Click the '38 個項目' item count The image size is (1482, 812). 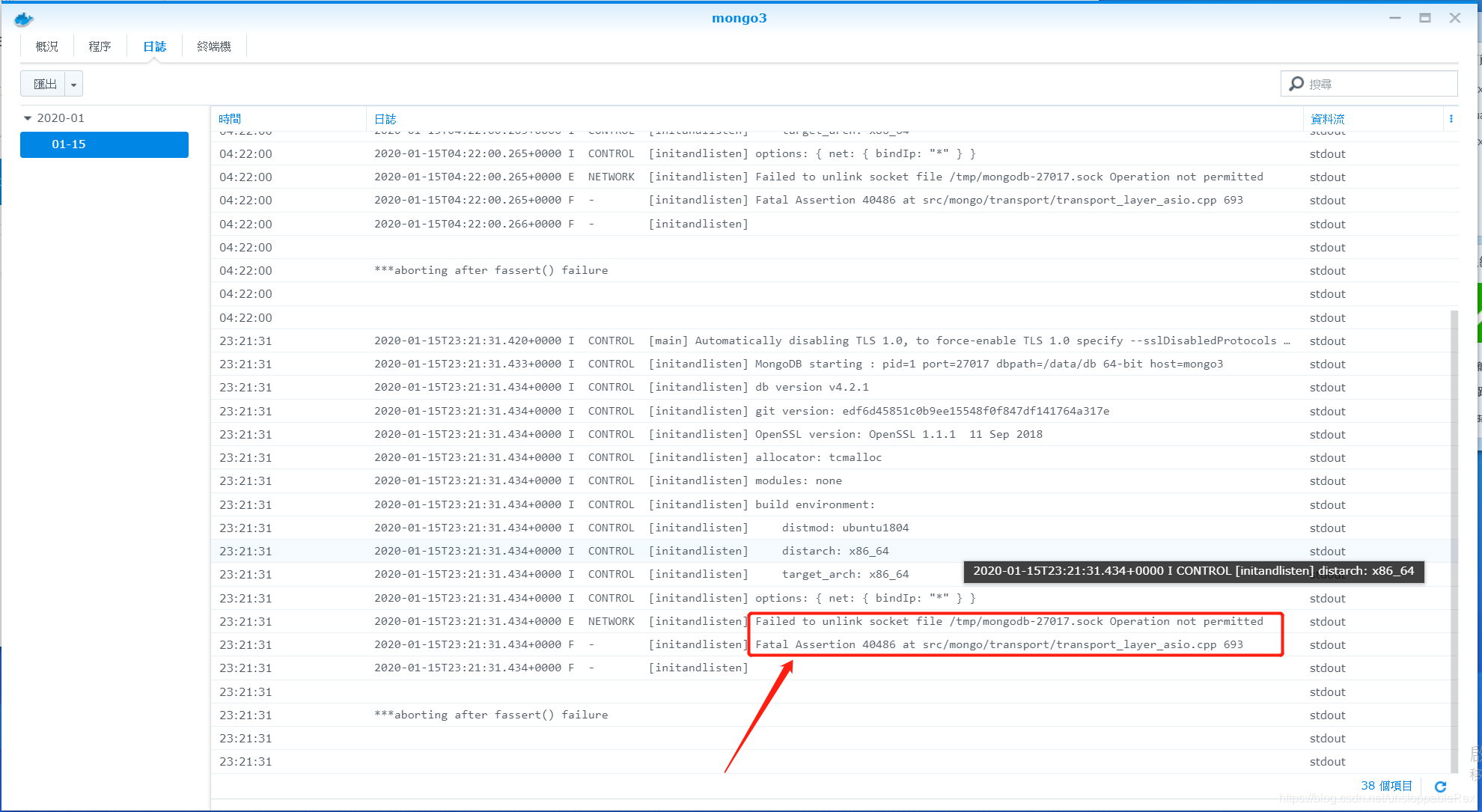1386,786
